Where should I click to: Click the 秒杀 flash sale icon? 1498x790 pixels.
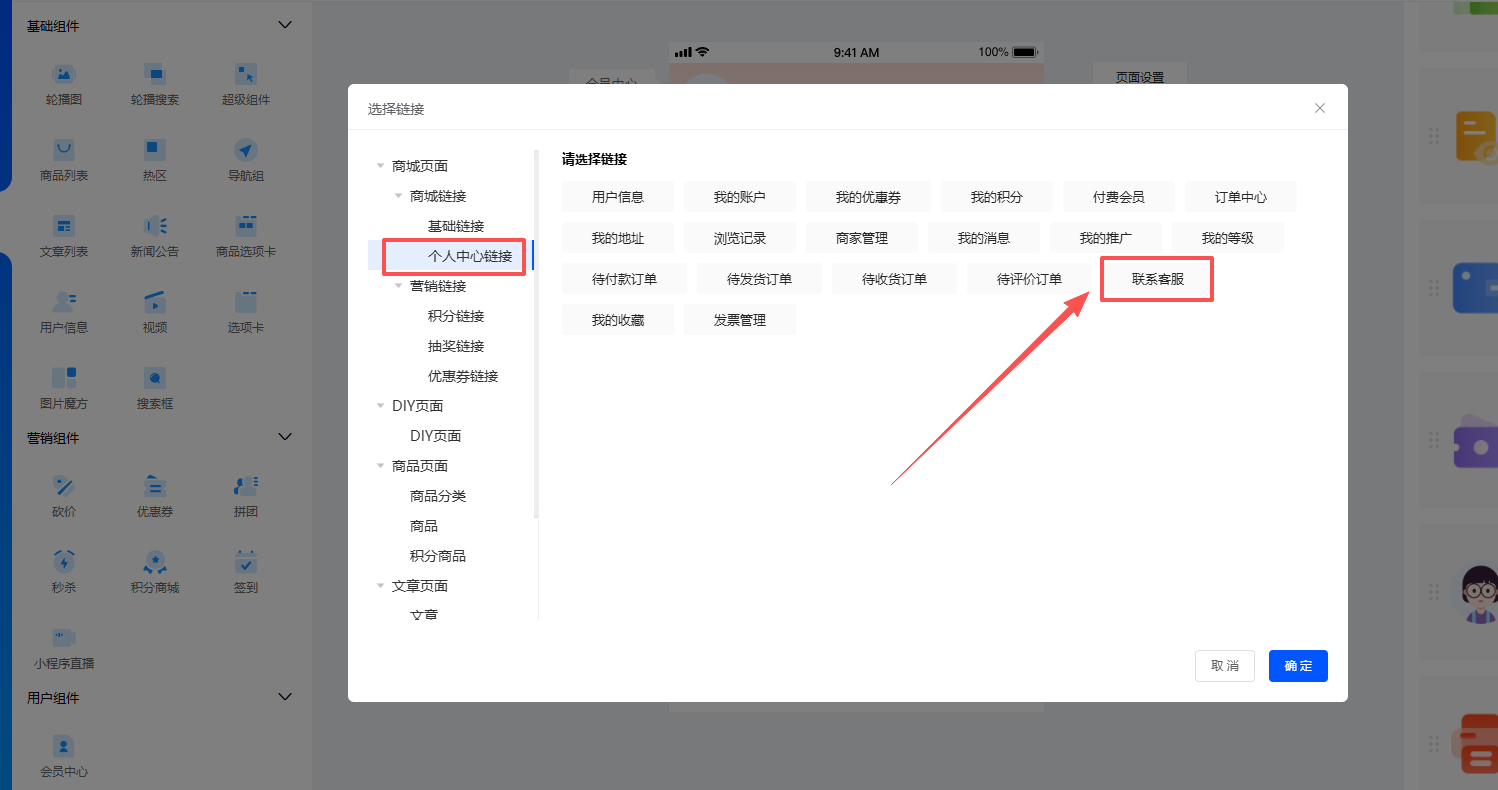(64, 562)
